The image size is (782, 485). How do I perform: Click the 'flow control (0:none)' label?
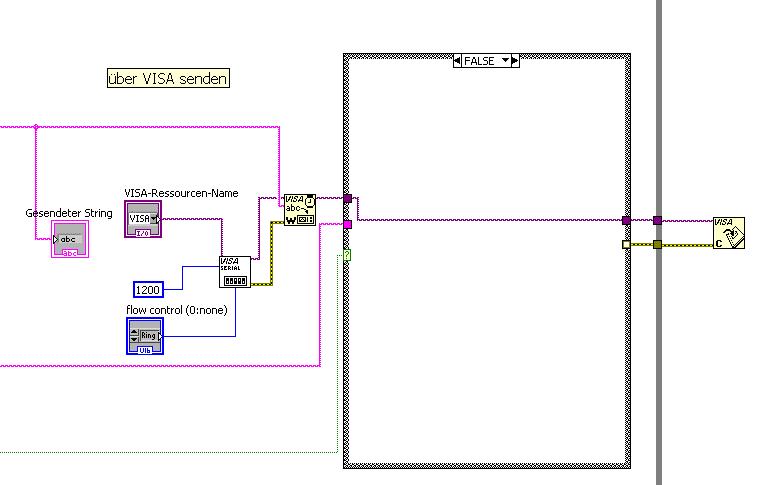(177, 310)
